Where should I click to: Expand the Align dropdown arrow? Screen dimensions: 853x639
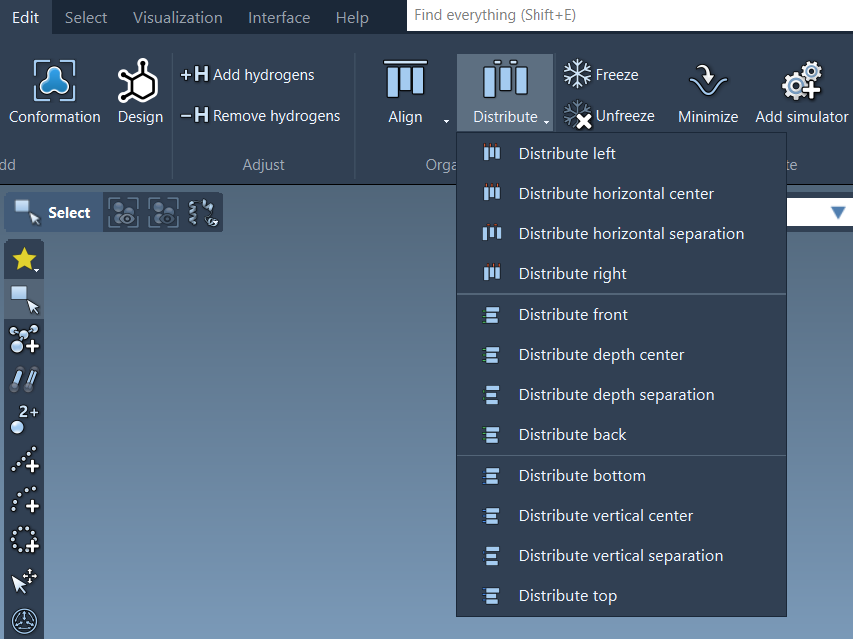click(x=446, y=120)
